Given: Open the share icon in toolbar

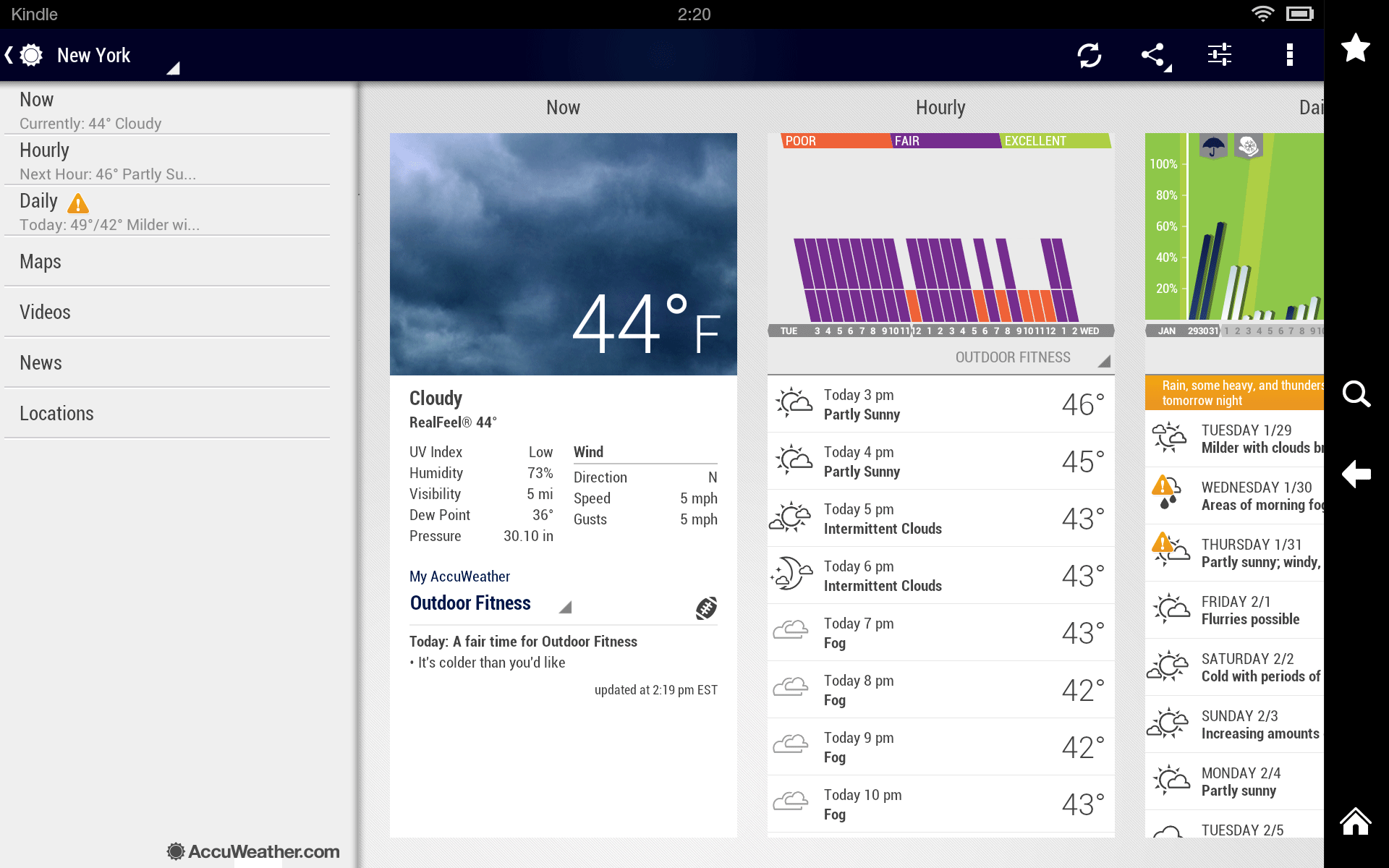Looking at the screenshot, I should point(1155,56).
